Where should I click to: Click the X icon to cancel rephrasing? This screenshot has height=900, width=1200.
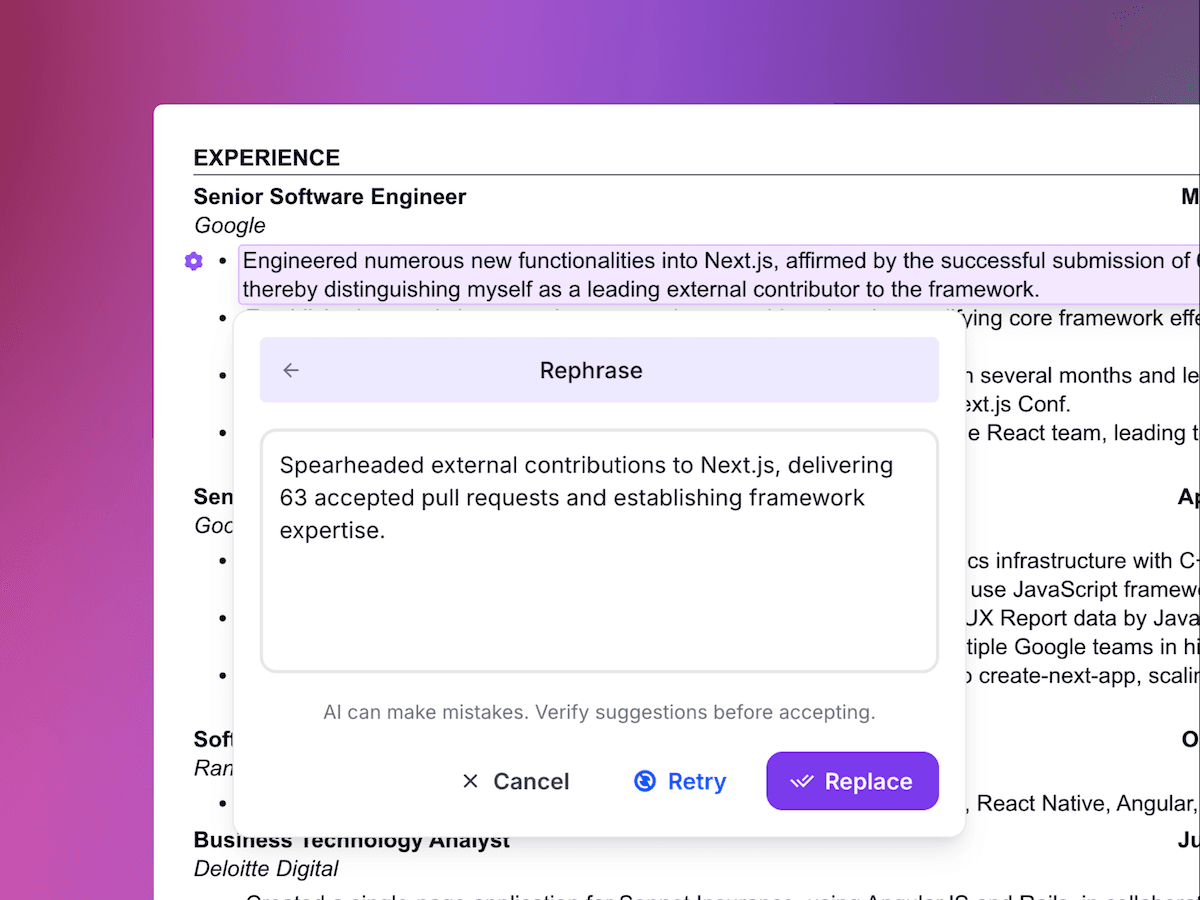pos(470,781)
